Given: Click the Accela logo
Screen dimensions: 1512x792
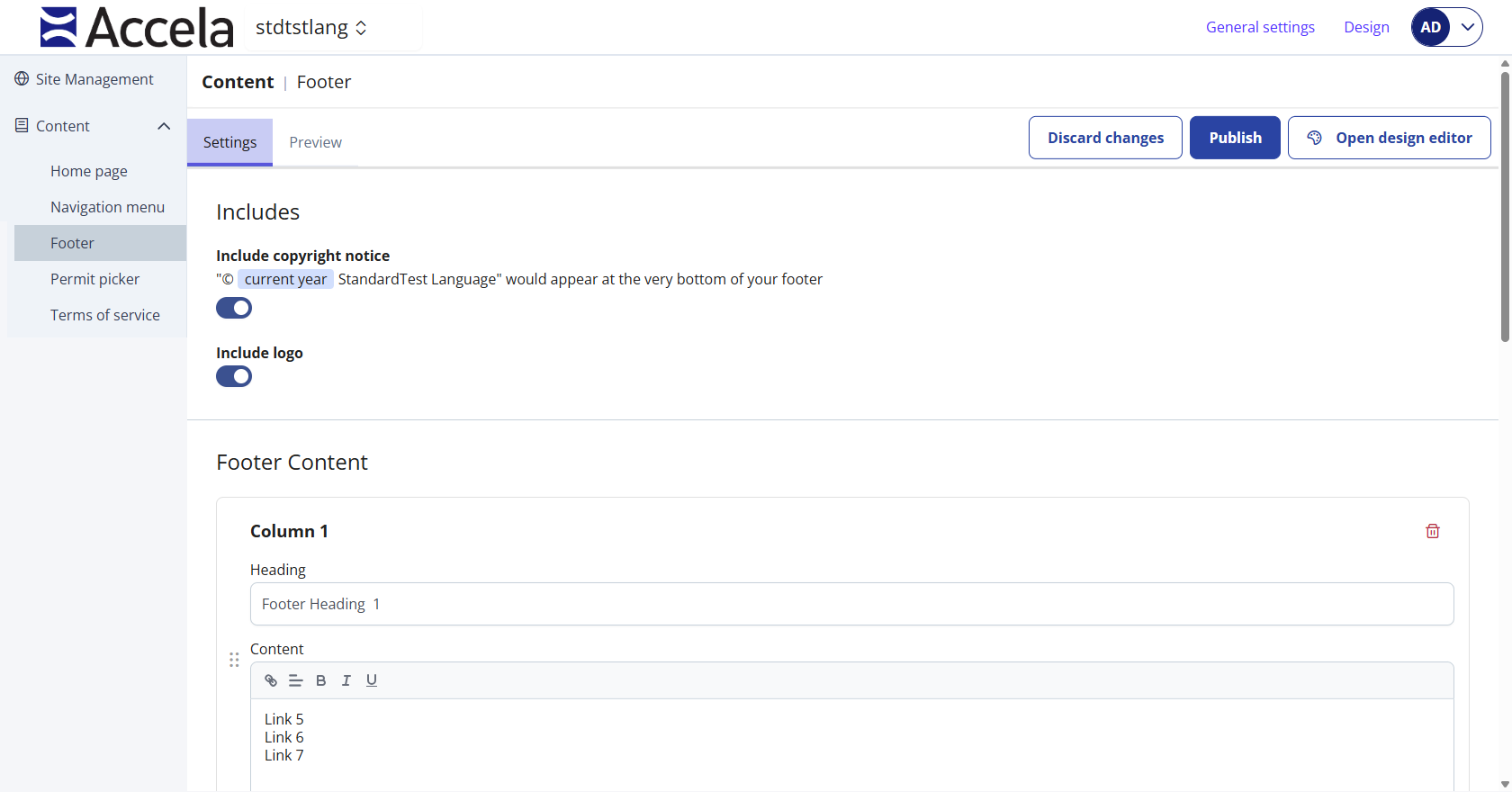Looking at the screenshot, I should (x=137, y=27).
